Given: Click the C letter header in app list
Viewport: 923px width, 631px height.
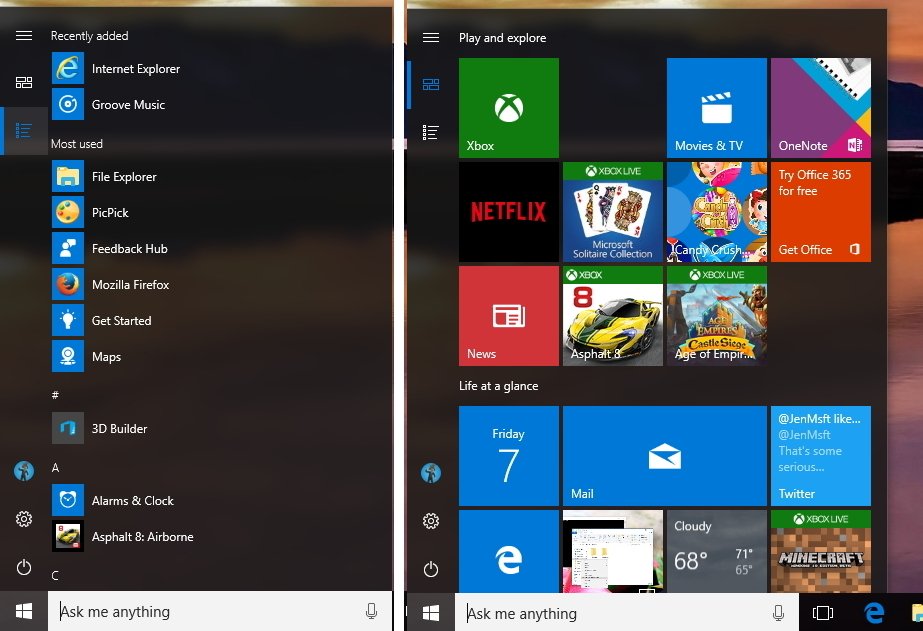Looking at the screenshot, I should click(55, 575).
